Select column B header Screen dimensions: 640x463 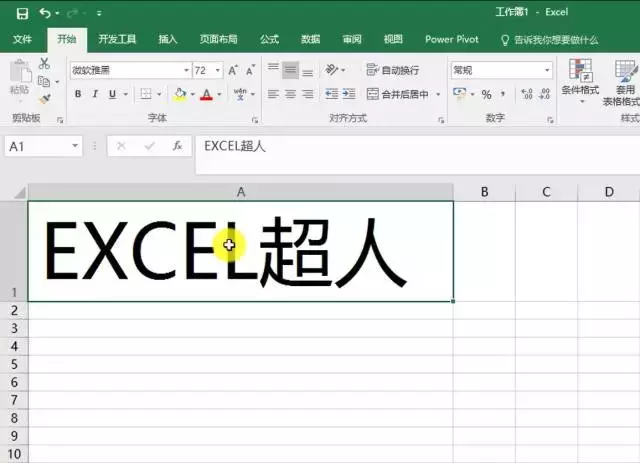484,192
